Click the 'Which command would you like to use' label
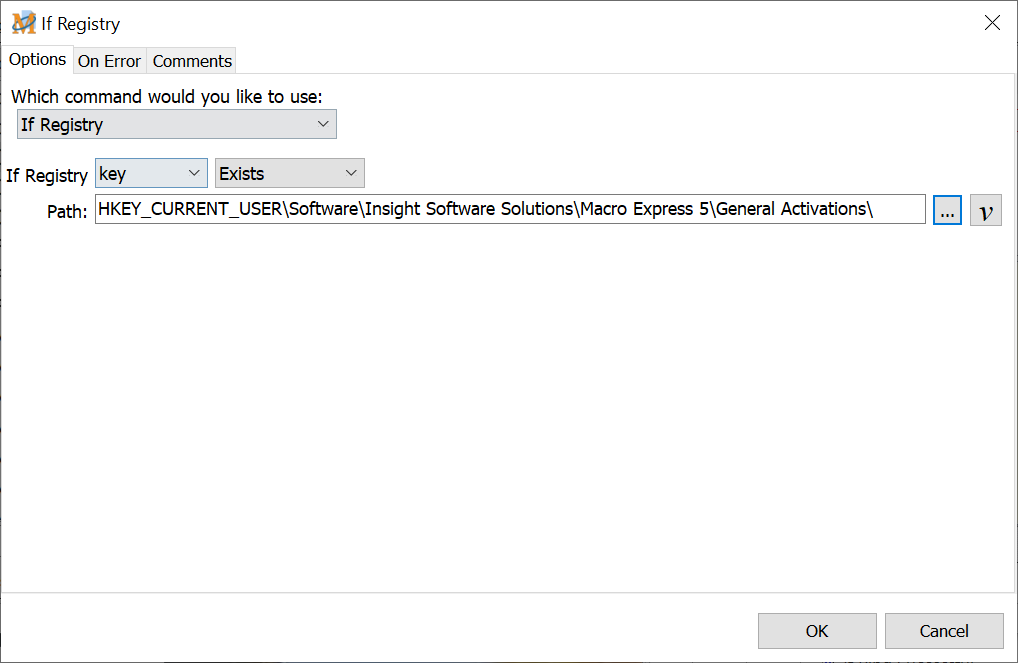This screenshot has height=663, width=1018. click(167, 97)
